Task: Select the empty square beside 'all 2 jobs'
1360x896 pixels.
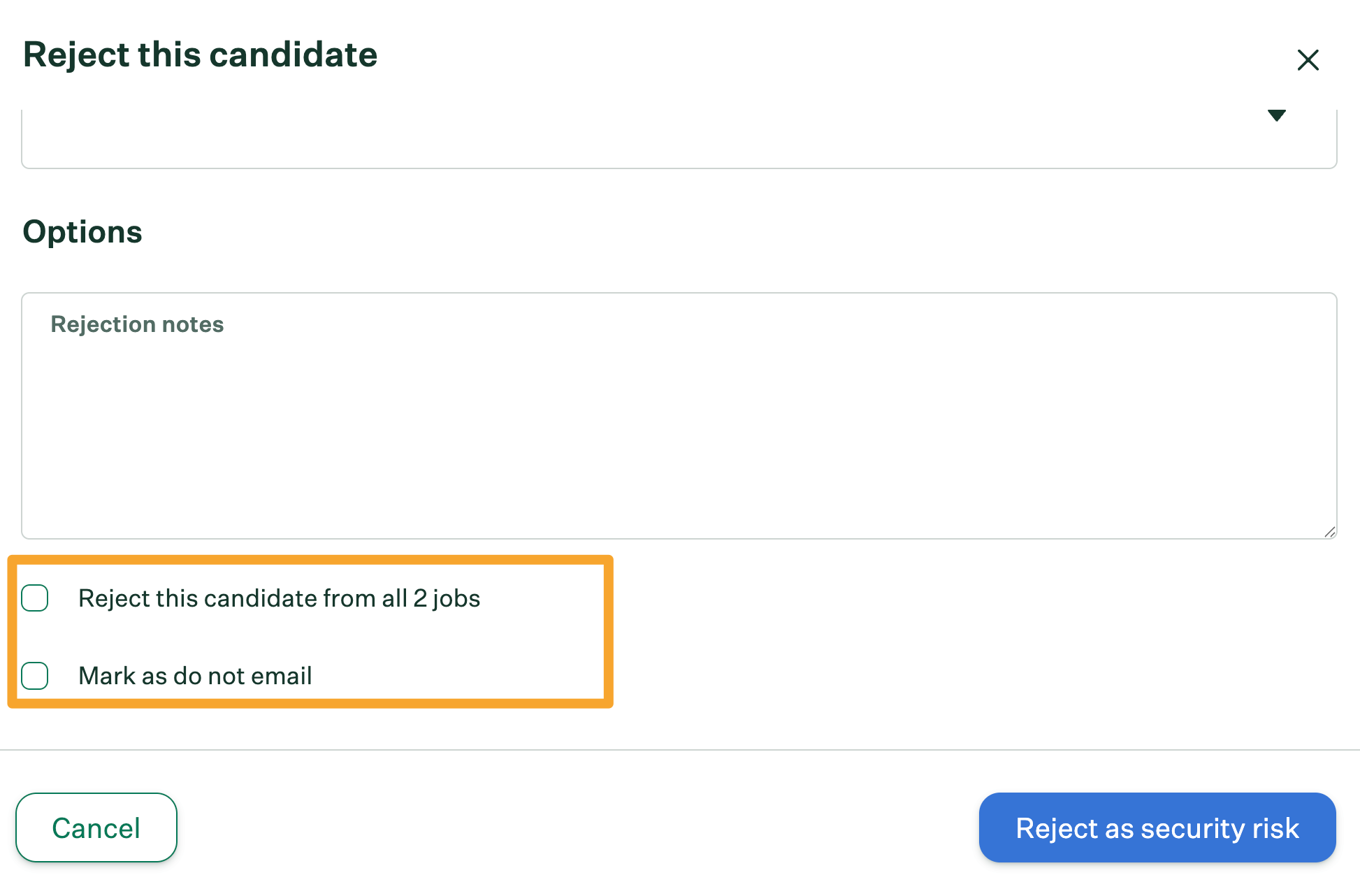Action: coord(35,598)
